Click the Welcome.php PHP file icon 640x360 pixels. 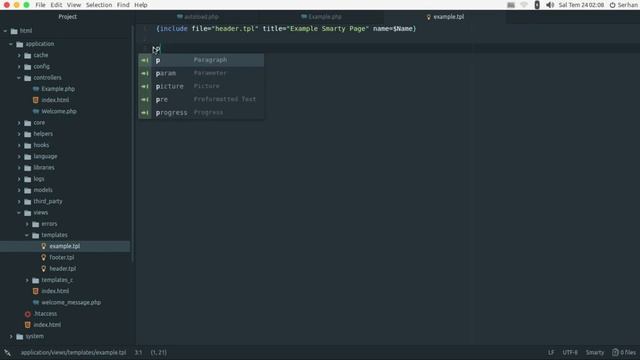point(36,111)
